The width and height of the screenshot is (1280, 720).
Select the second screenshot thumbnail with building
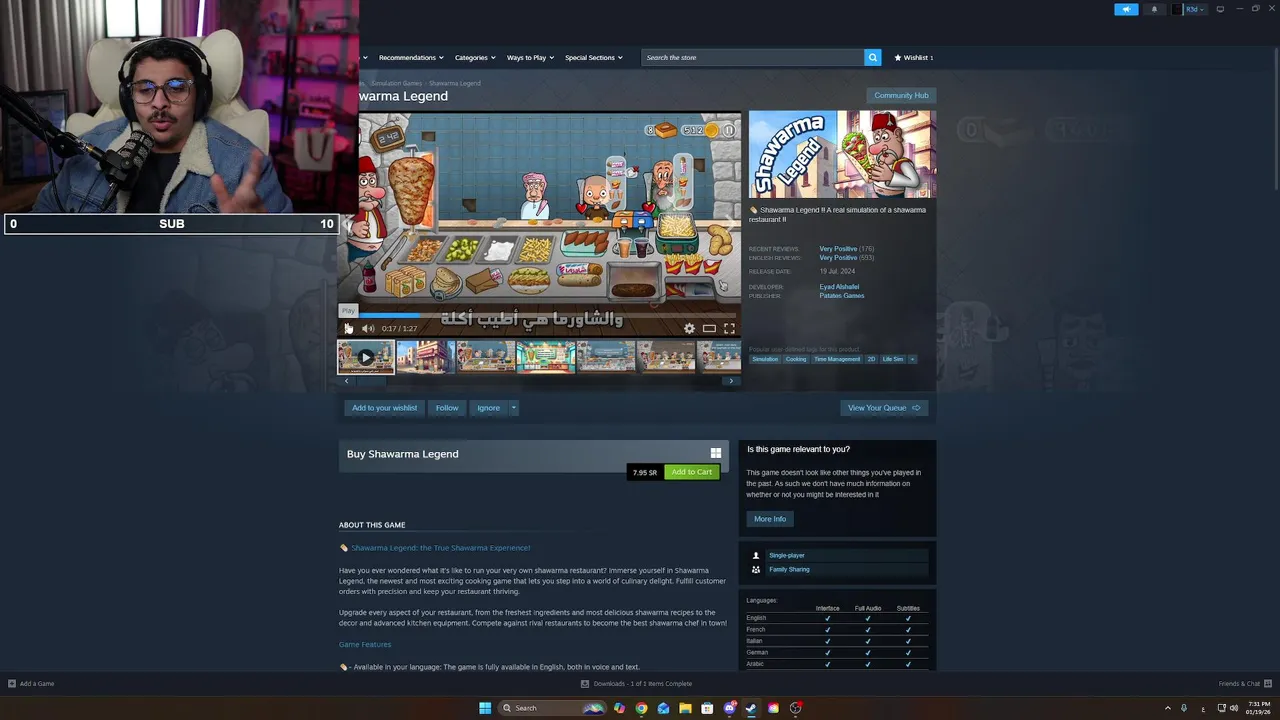[425, 357]
